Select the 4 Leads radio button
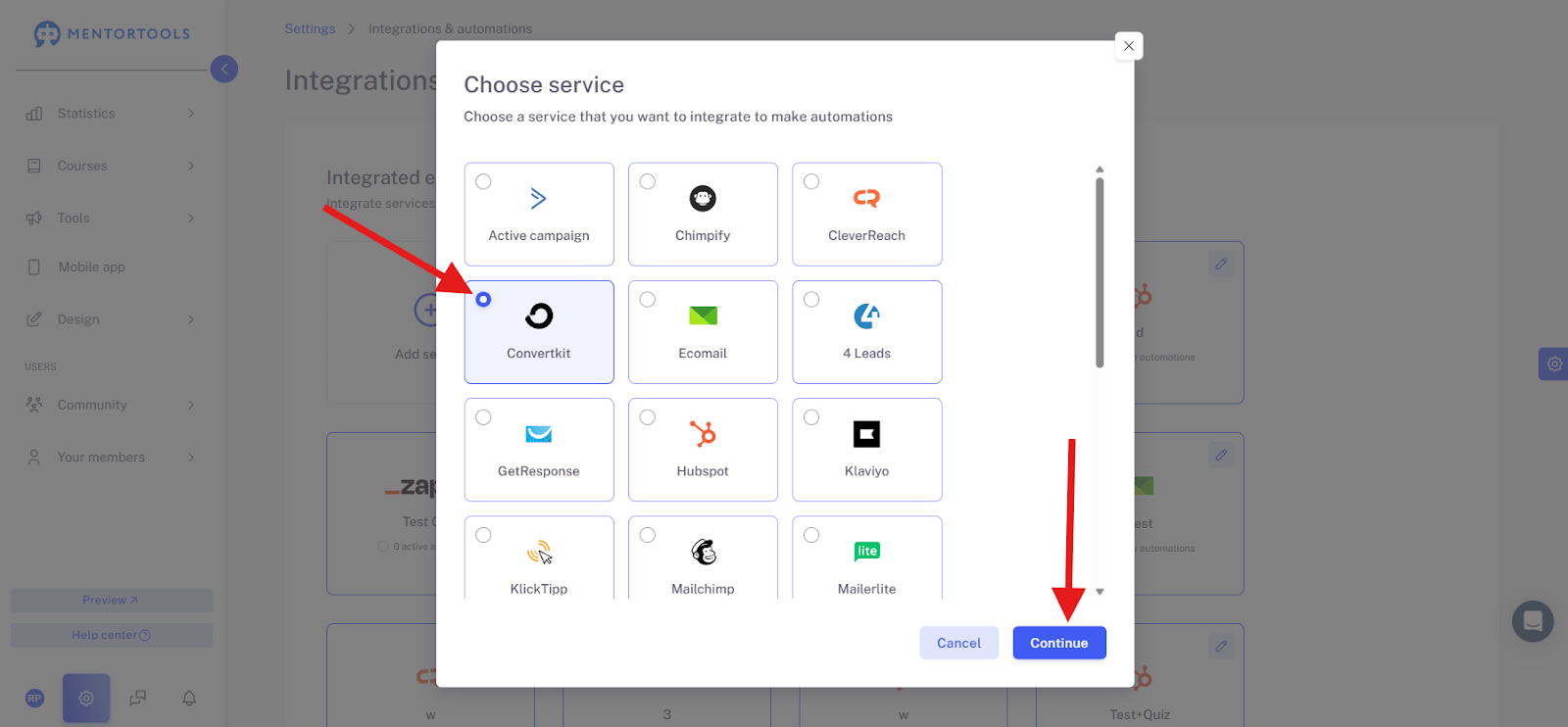 click(811, 299)
